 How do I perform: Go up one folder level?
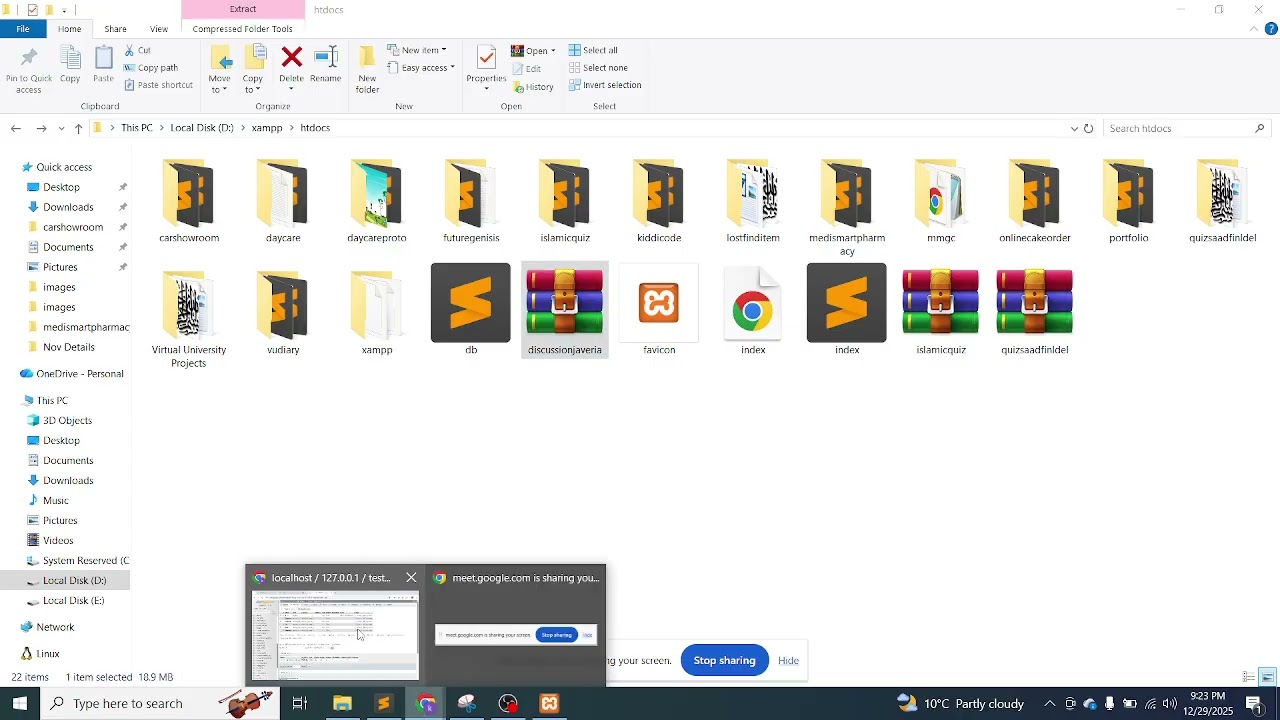pos(79,128)
